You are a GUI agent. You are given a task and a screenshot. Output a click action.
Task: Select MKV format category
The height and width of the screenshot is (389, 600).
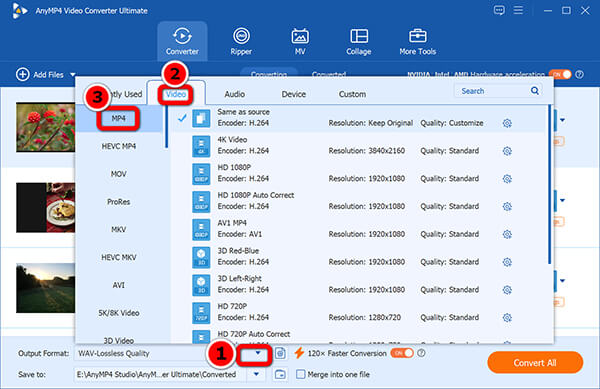click(x=119, y=229)
